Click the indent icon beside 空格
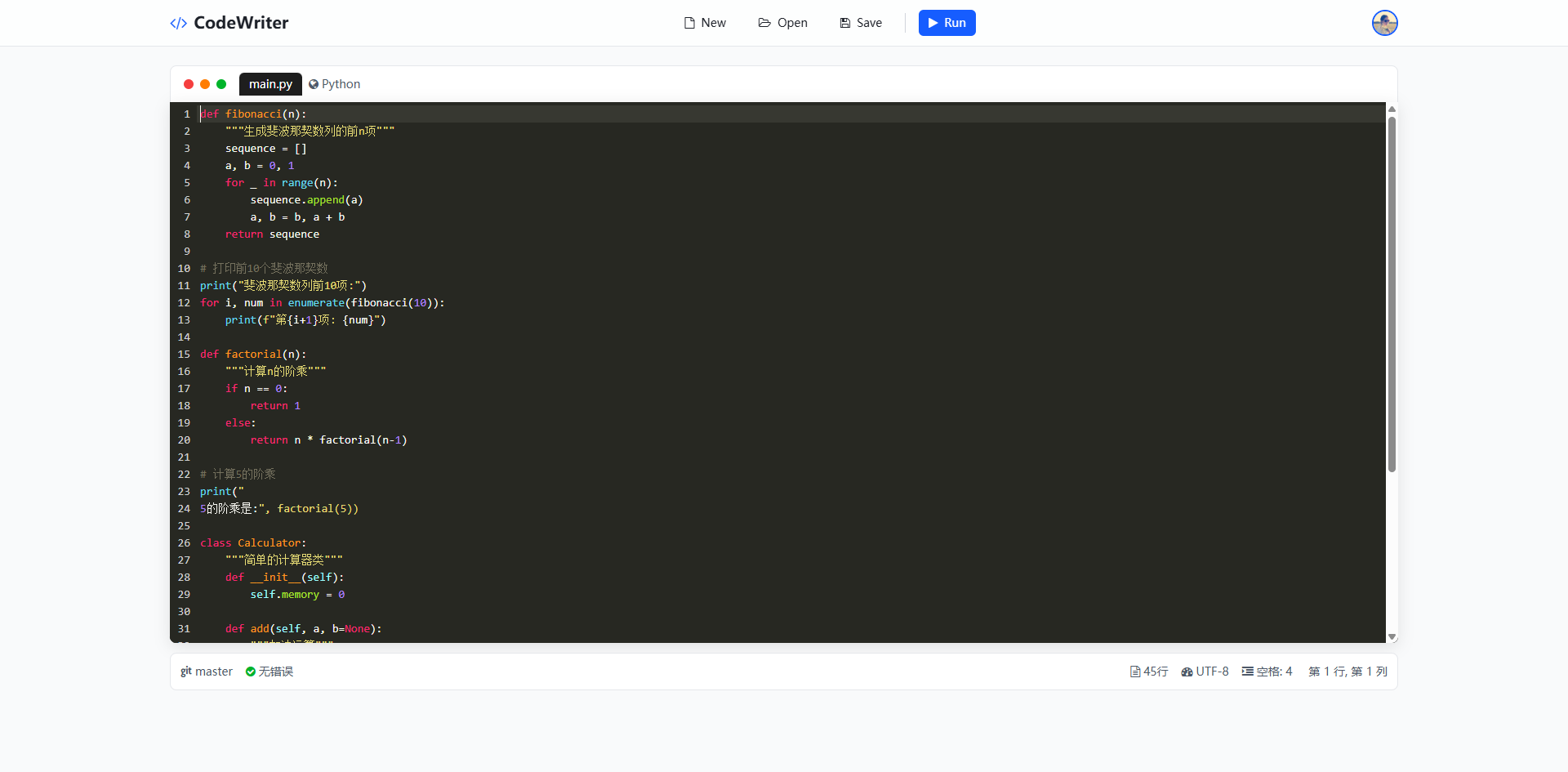 1248,672
